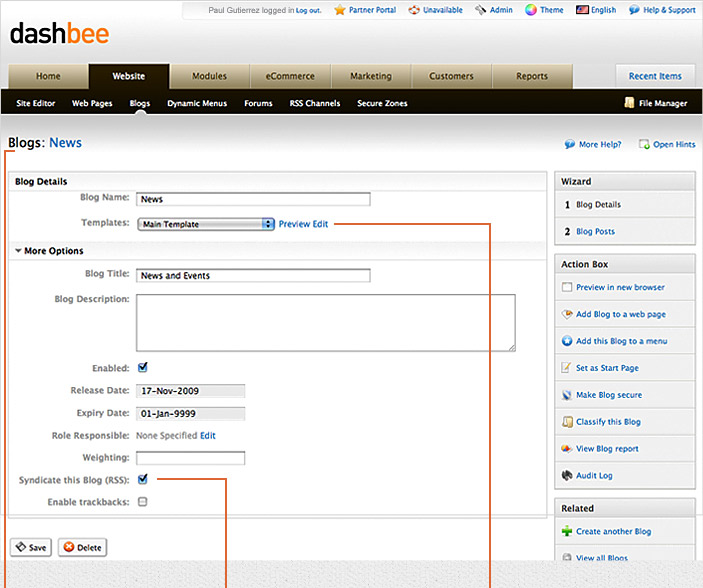
Task: Open Site Editor submenu item
Action: pos(35,103)
